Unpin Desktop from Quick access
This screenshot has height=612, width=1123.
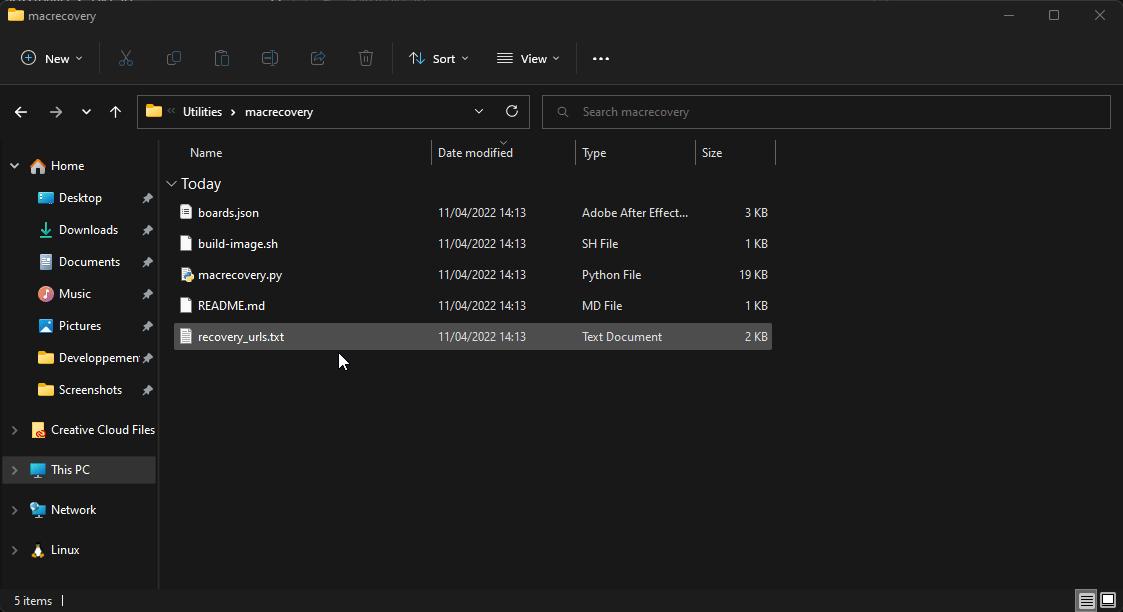pos(147,198)
